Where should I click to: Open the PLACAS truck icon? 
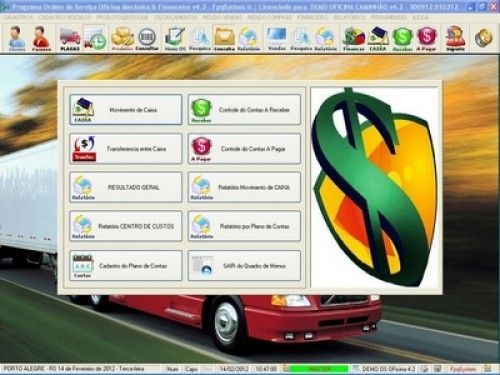(x=70, y=38)
